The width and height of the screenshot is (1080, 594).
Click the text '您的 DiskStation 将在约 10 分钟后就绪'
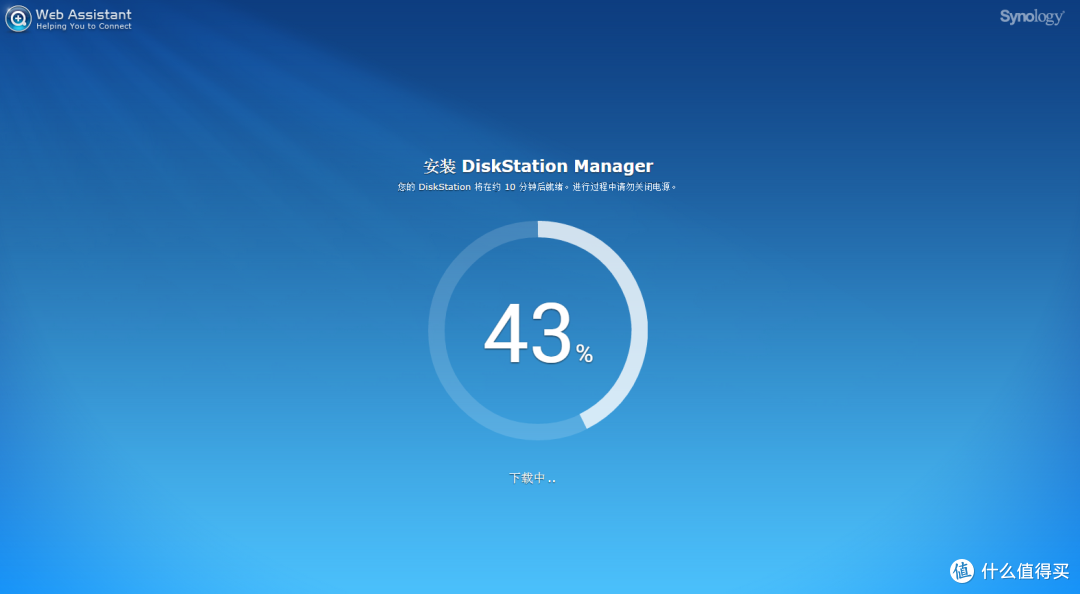tap(483, 187)
